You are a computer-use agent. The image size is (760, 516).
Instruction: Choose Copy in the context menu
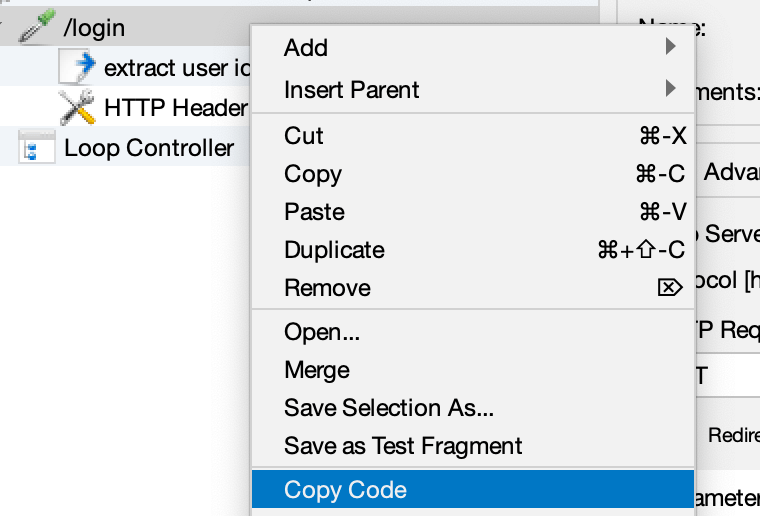(313, 173)
